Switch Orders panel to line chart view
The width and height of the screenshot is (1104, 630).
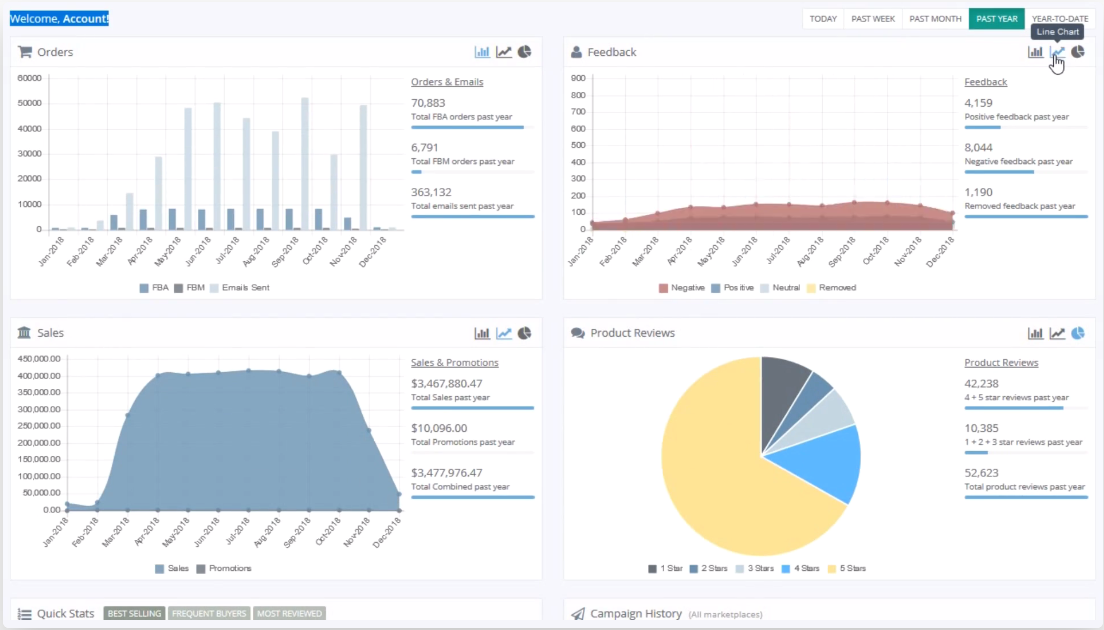pyautogui.click(x=503, y=52)
